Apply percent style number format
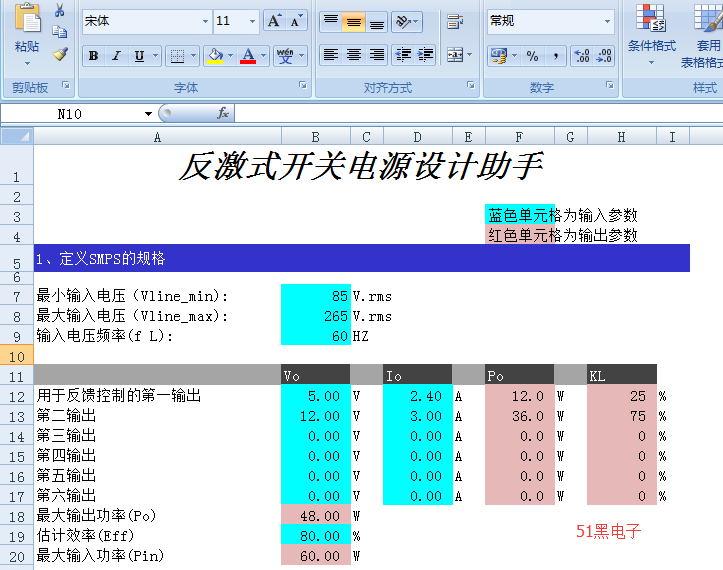This screenshot has height=570, width=723. tap(532, 56)
